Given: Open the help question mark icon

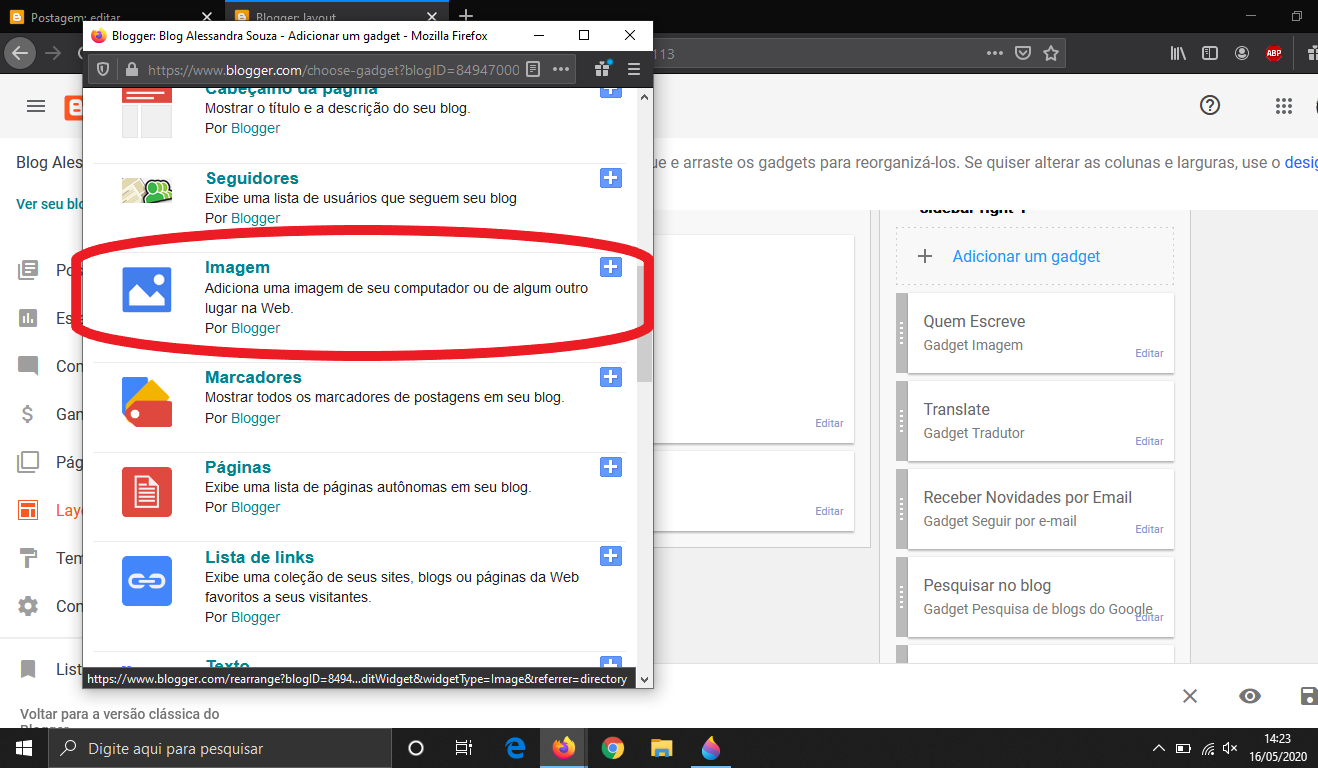Looking at the screenshot, I should coord(1210,105).
